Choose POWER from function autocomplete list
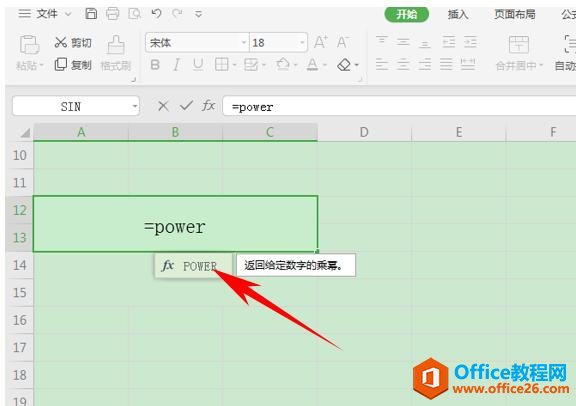Viewport: 576px width, 406px height. (x=194, y=265)
